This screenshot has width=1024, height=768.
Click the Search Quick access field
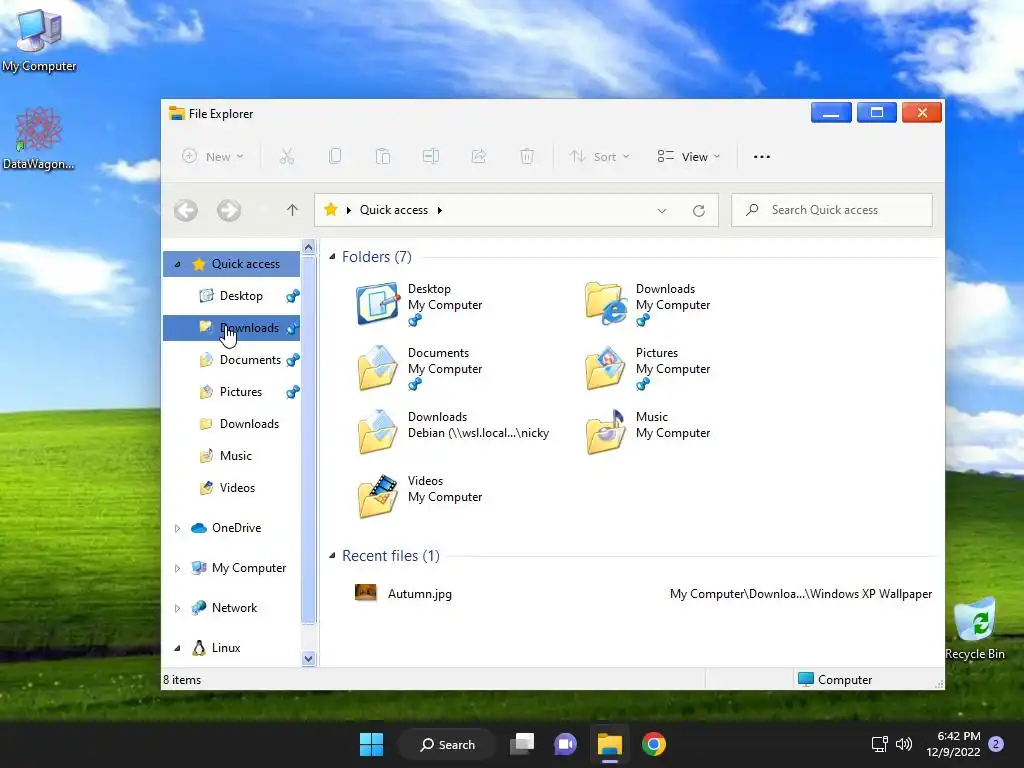point(832,210)
